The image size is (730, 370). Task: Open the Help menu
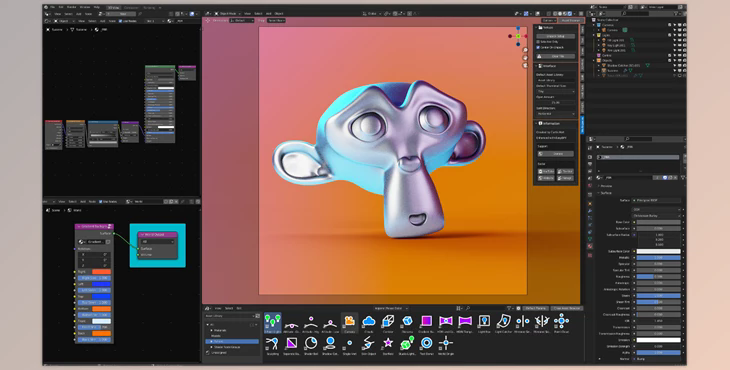pyautogui.click(x=97, y=7)
